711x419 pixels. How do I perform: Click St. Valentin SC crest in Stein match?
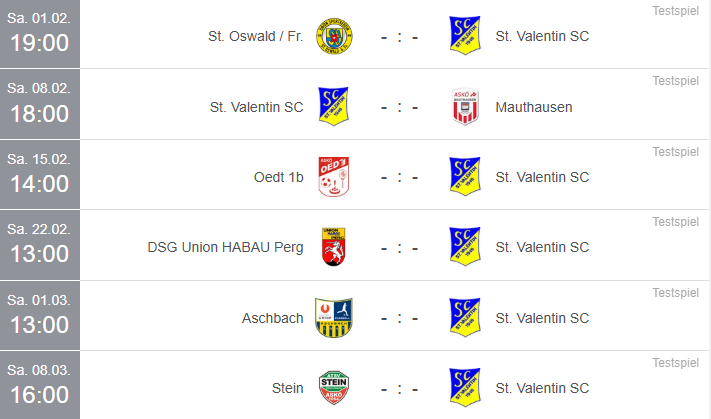tap(465, 388)
